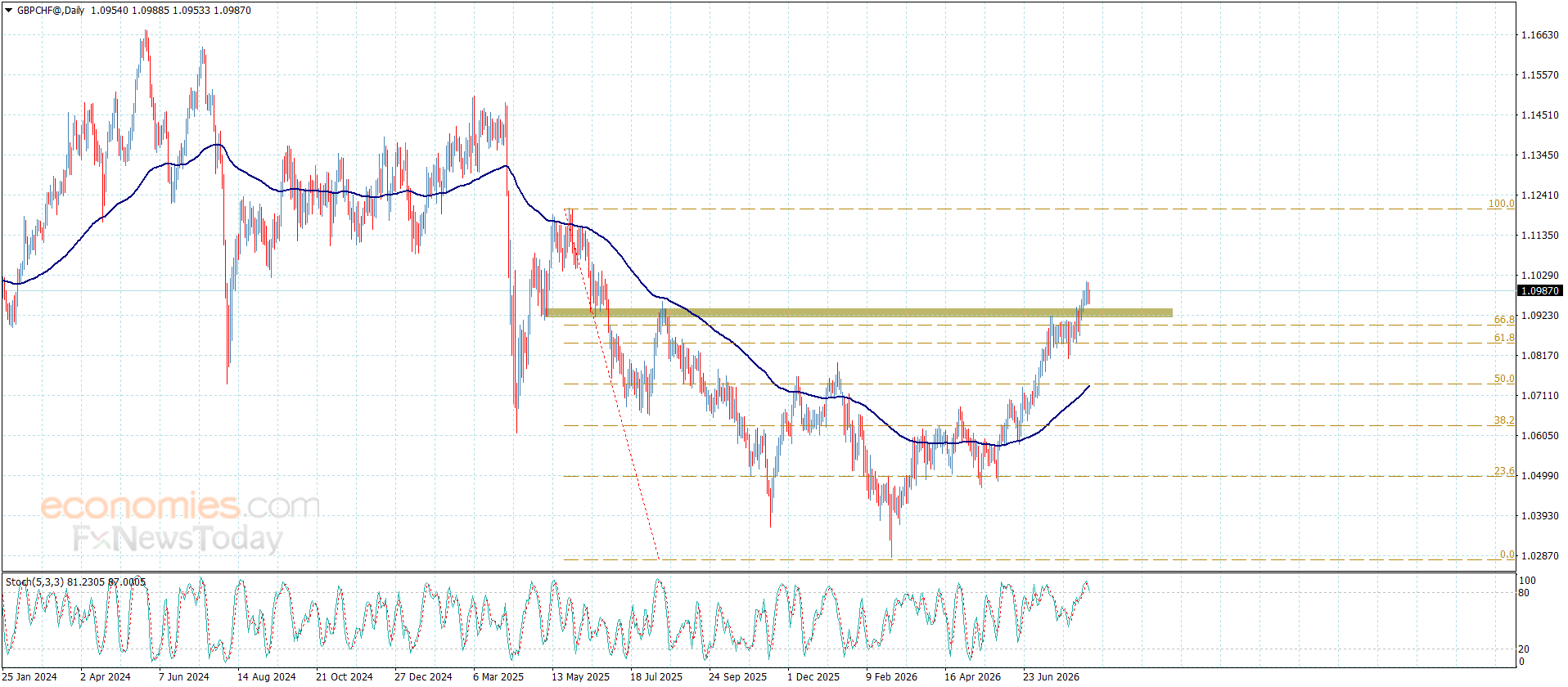Click the 1.12410 price axis label

1539,195
